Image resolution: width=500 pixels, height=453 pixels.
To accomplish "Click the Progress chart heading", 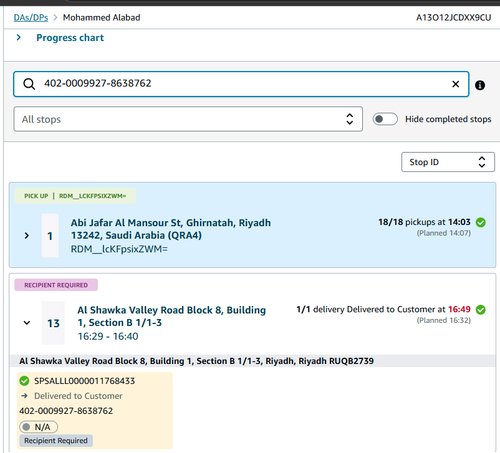I will click(x=70, y=38).
